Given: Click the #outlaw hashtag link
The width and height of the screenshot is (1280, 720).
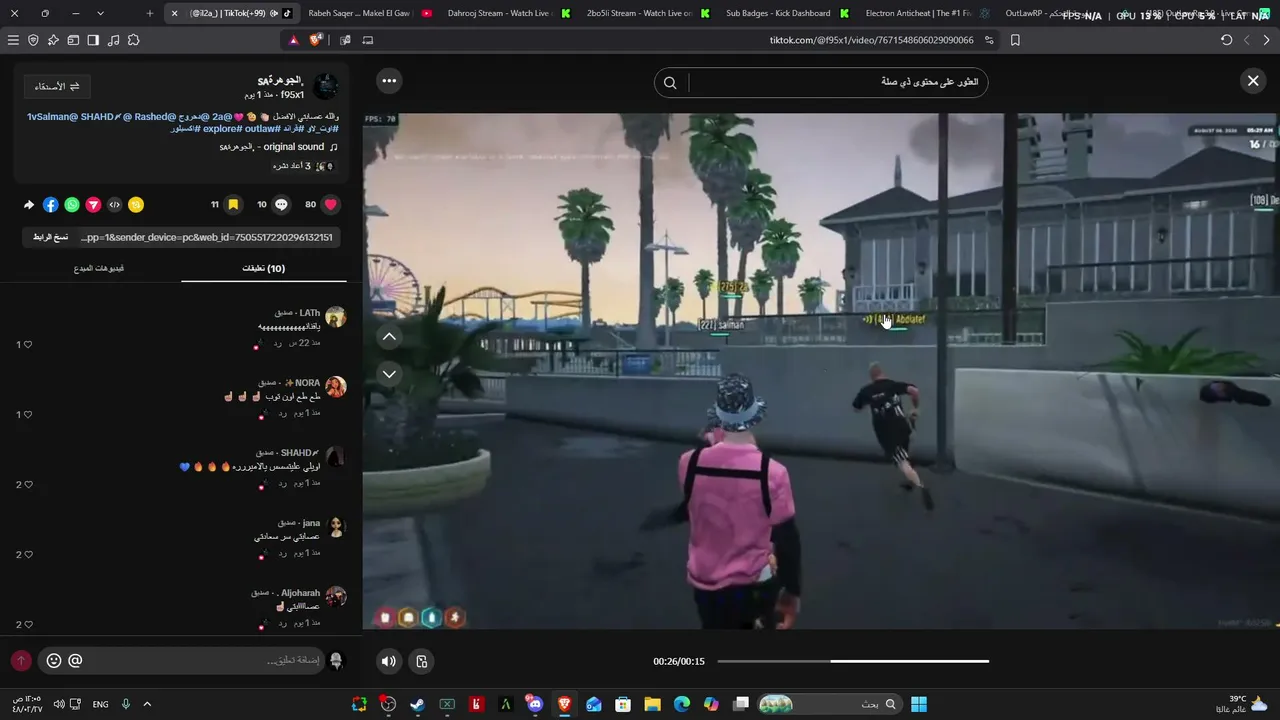Looking at the screenshot, I should pos(263,128).
